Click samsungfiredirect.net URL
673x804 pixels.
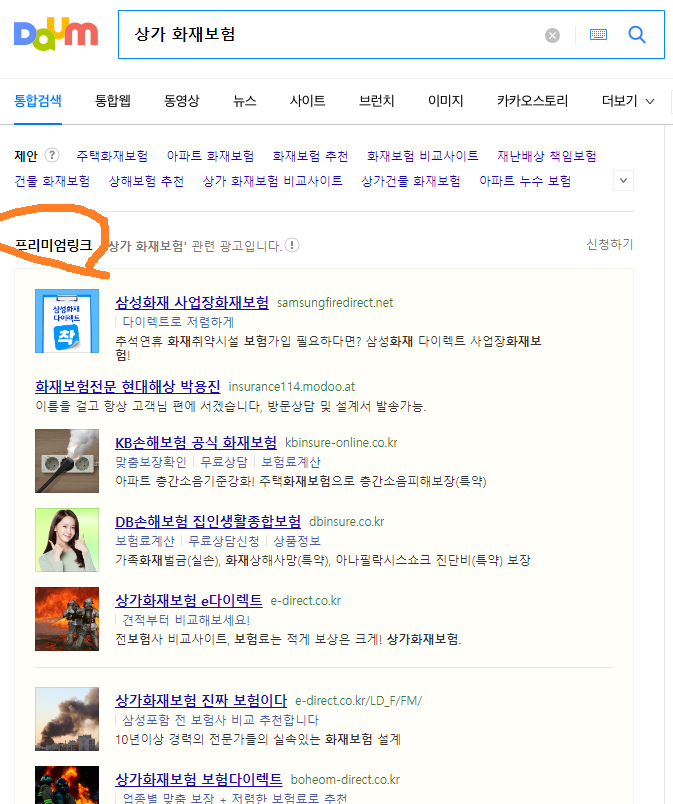point(335,303)
